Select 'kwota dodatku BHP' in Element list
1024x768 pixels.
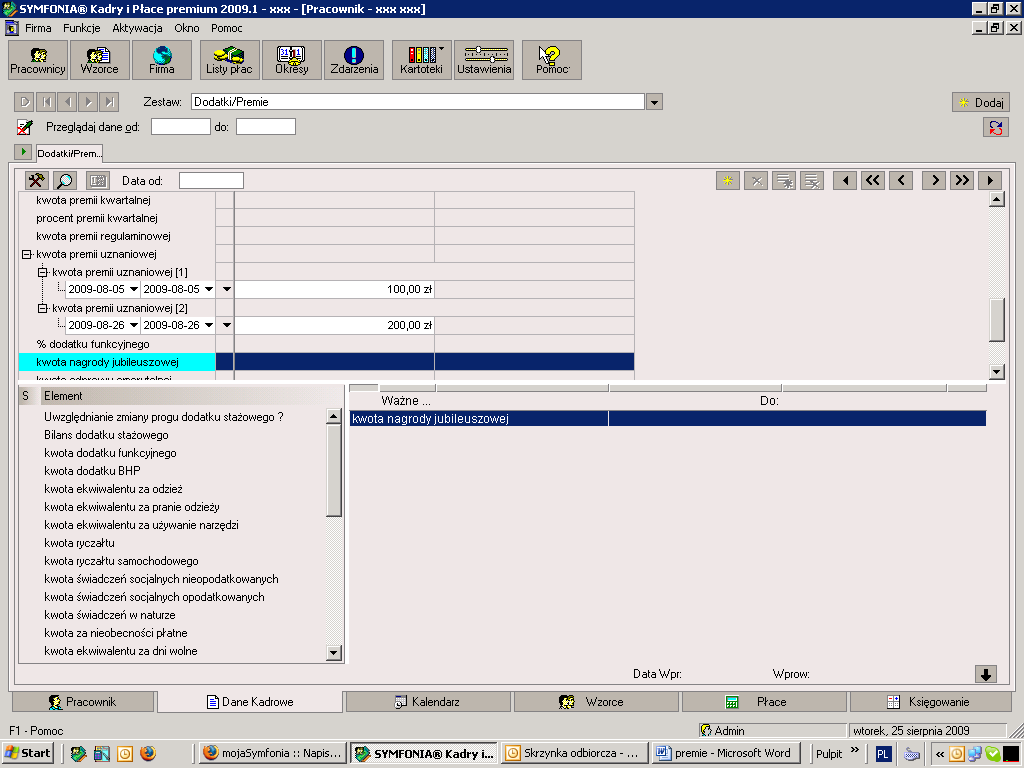92,471
